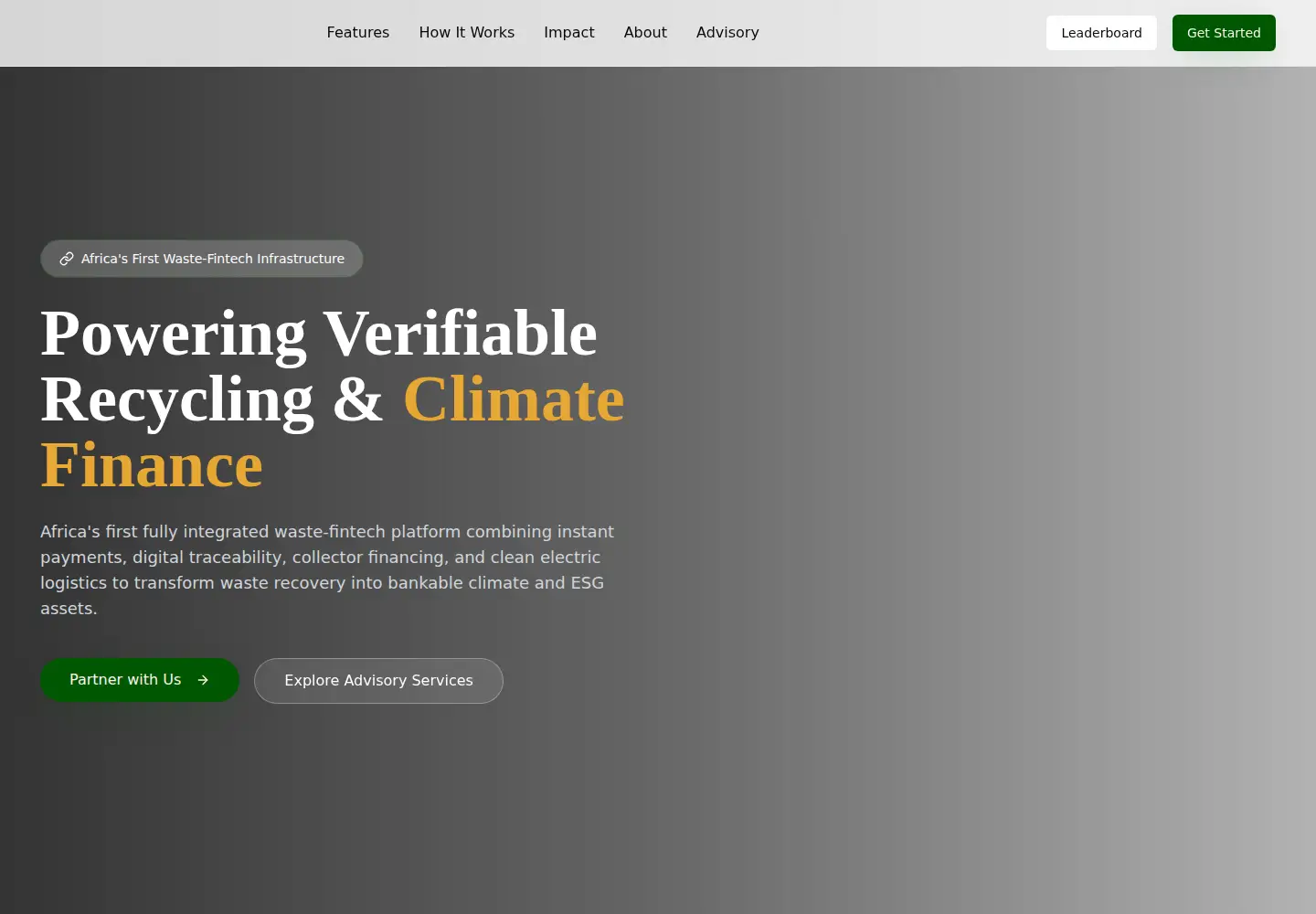Click the 'Powering Verifiable' headline text
Viewport: 1316px width, 914px height.
coord(319,334)
